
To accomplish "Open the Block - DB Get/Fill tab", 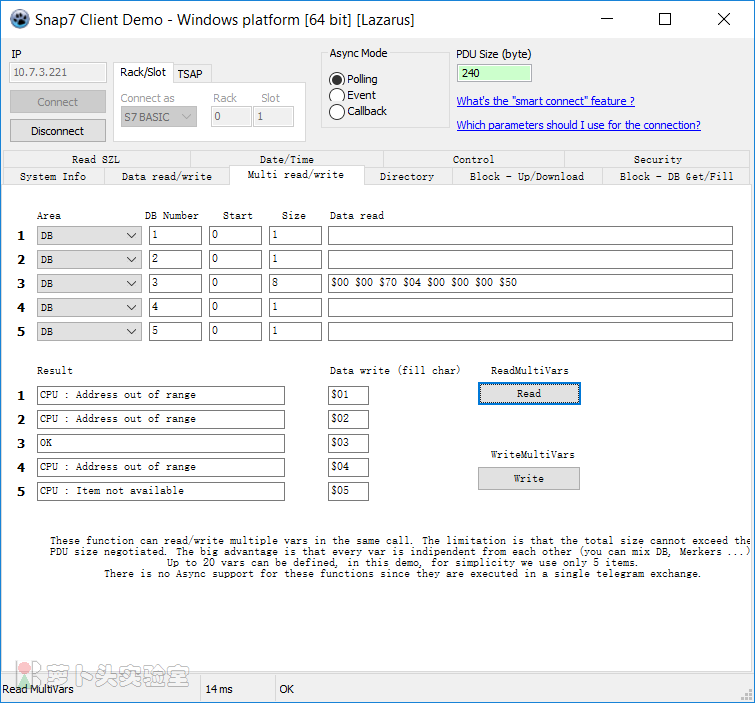I will pyautogui.click(x=677, y=176).
